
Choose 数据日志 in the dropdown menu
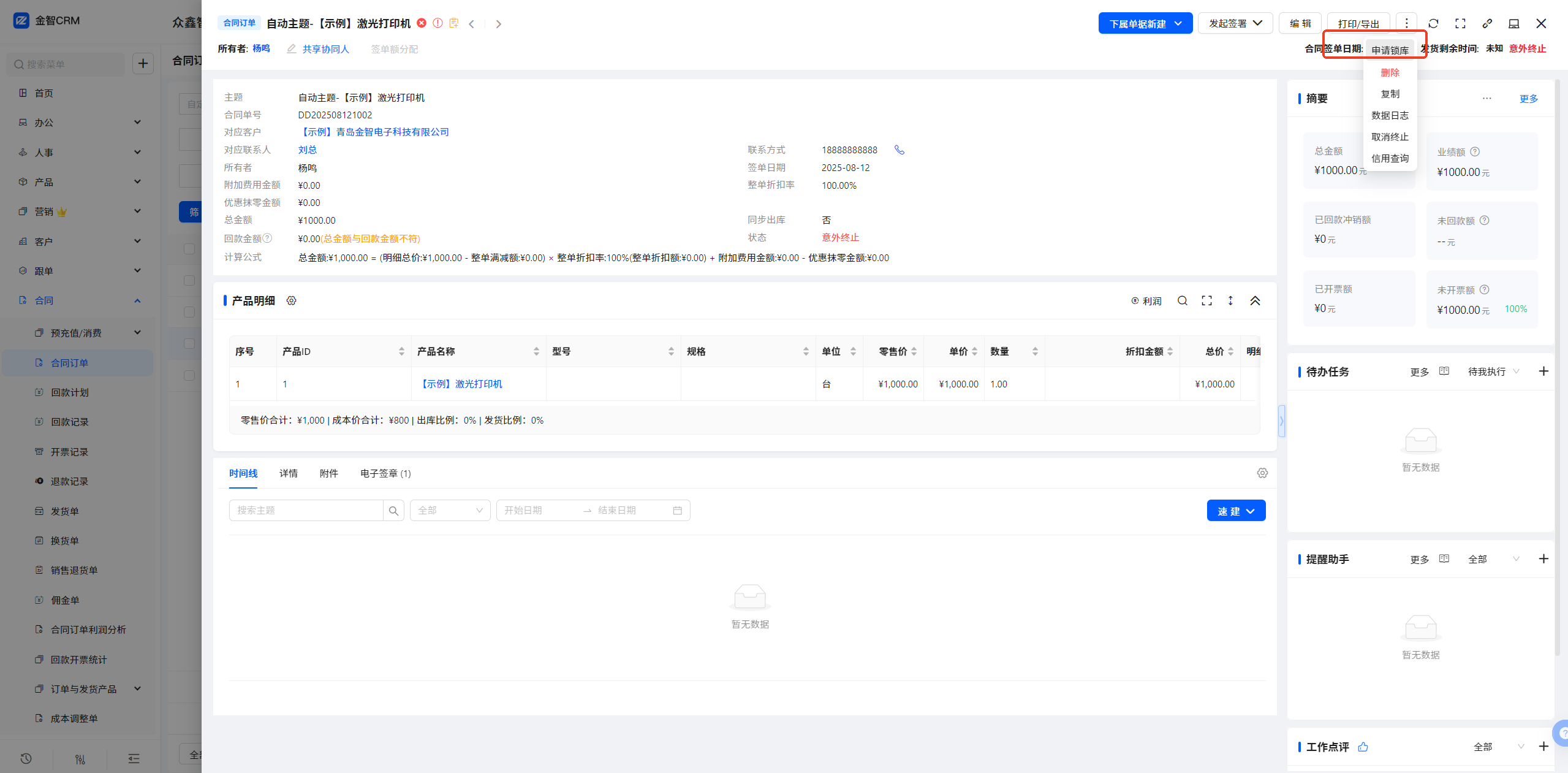pos(1390,115)
